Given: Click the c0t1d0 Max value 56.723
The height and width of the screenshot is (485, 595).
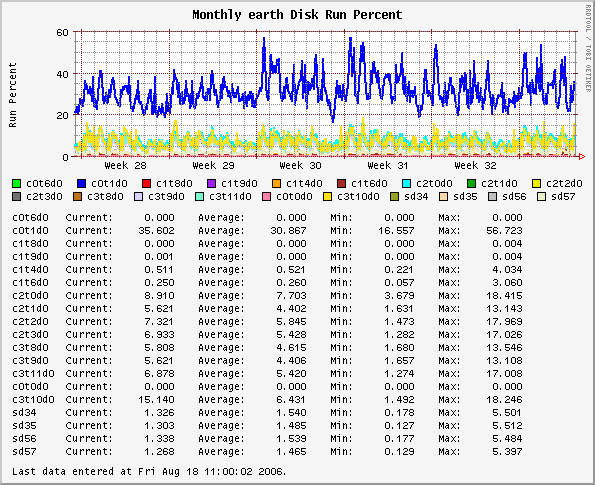Looking at the screenshot, I should [x=504, y=230].
